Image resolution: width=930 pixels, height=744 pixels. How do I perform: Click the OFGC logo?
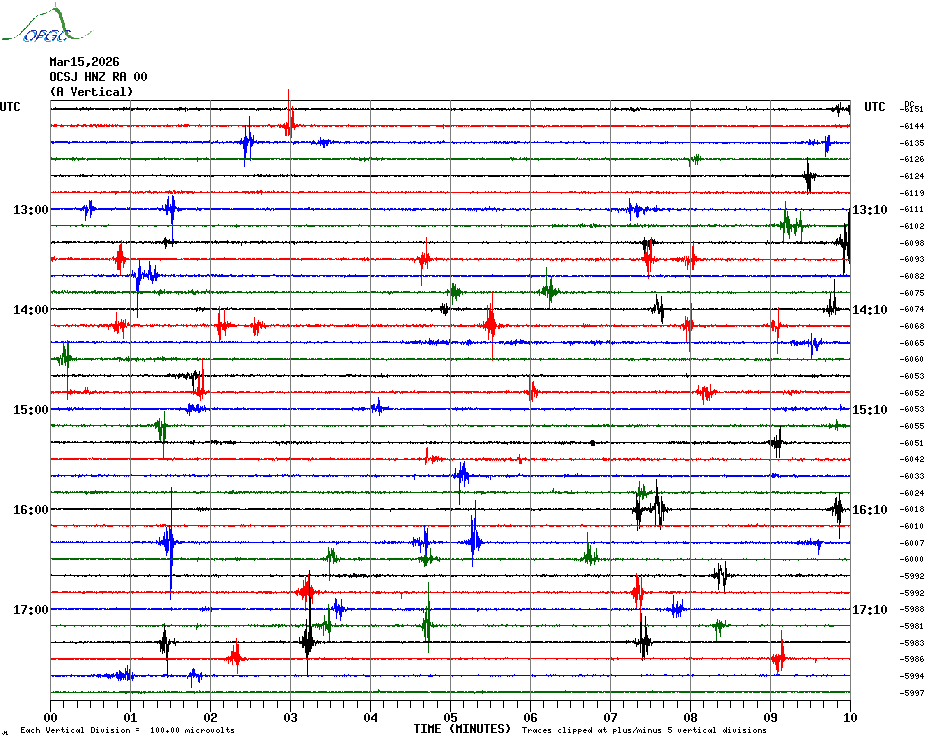(46, 25)
